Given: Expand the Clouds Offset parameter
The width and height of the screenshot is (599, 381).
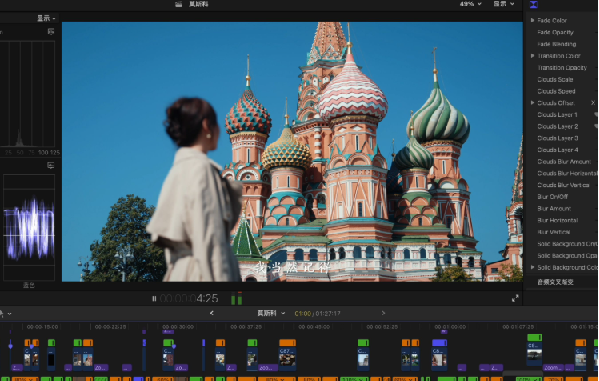Looking at the screenshot, I should tap(532, 103).
